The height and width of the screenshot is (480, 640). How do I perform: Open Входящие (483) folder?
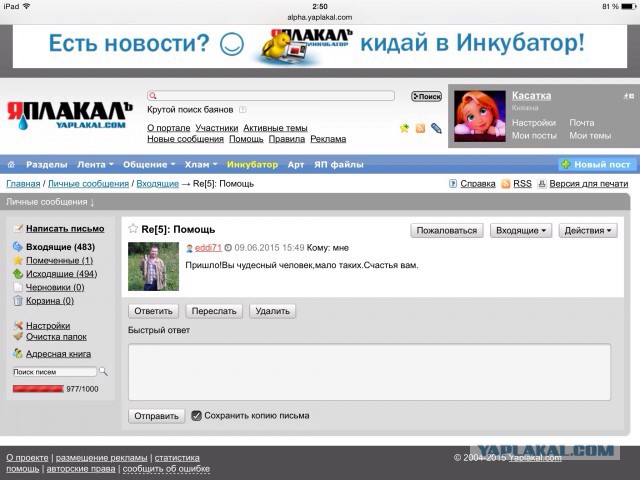click(60, 247)
